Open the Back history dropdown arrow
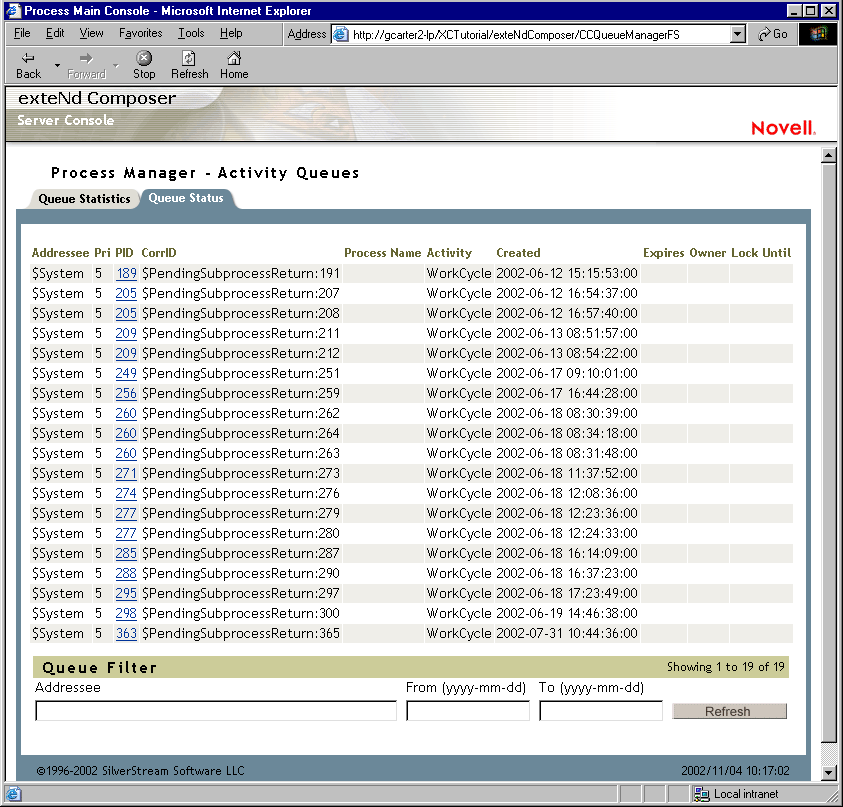843x807 pixels. [x=57, y=66]
